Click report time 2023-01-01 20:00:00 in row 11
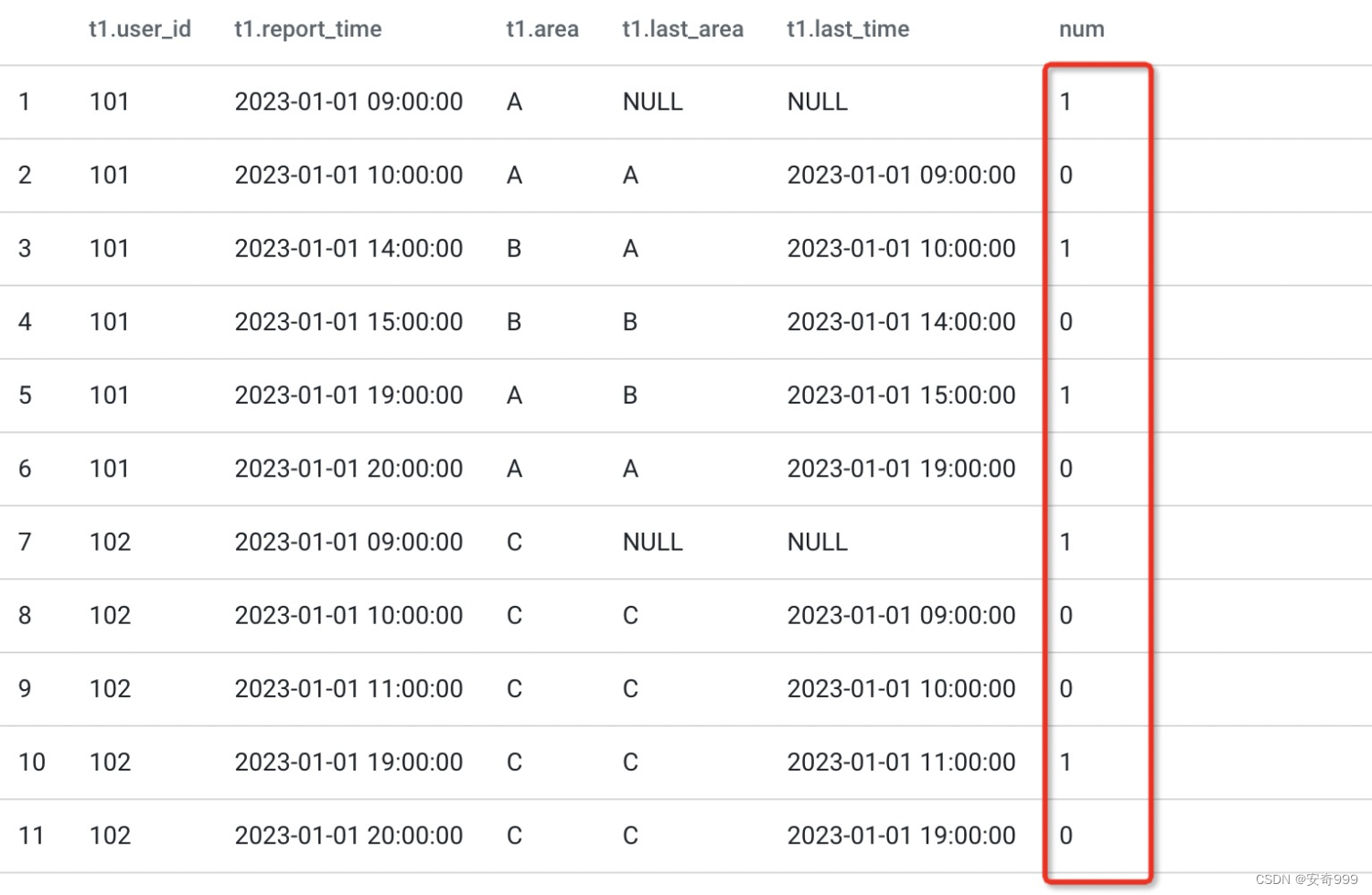The image size is (1372, 895). pos(348,836)
